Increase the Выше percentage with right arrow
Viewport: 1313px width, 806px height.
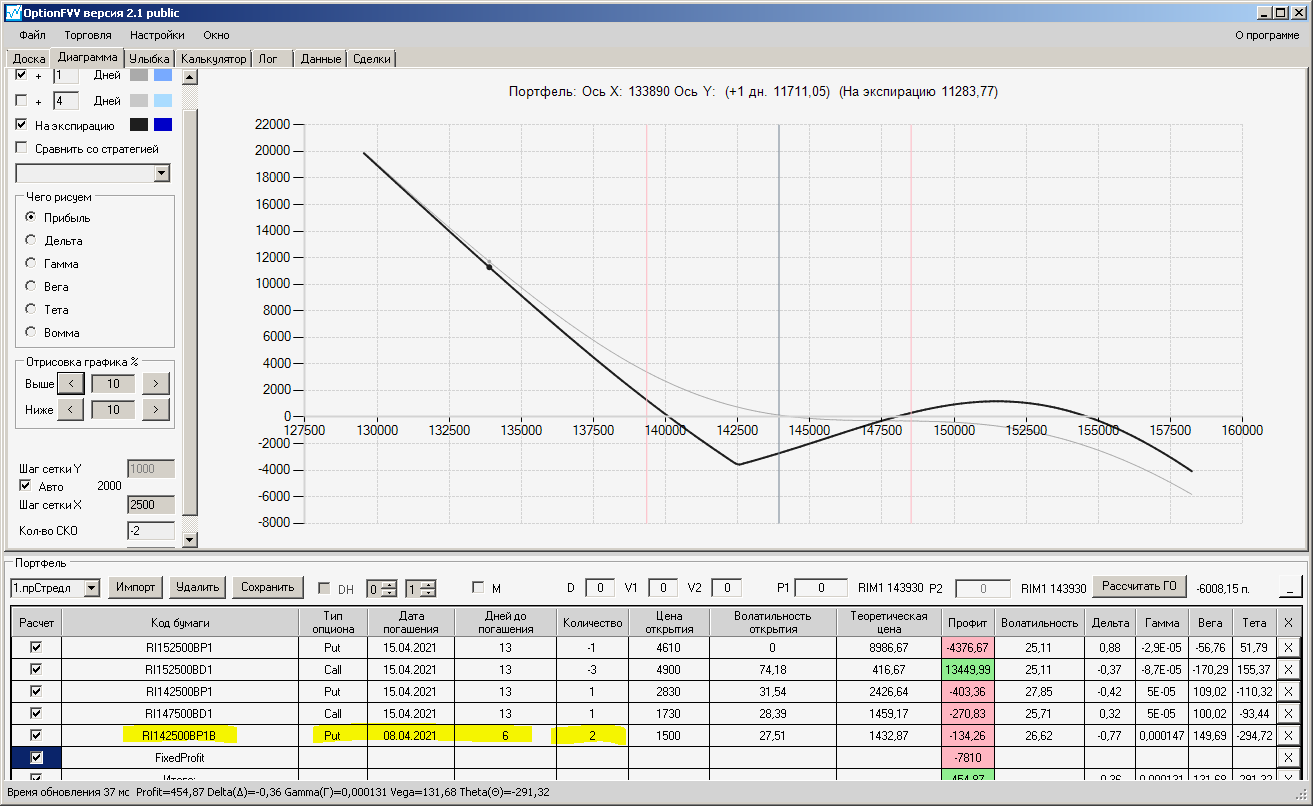(x=156, y=383)
